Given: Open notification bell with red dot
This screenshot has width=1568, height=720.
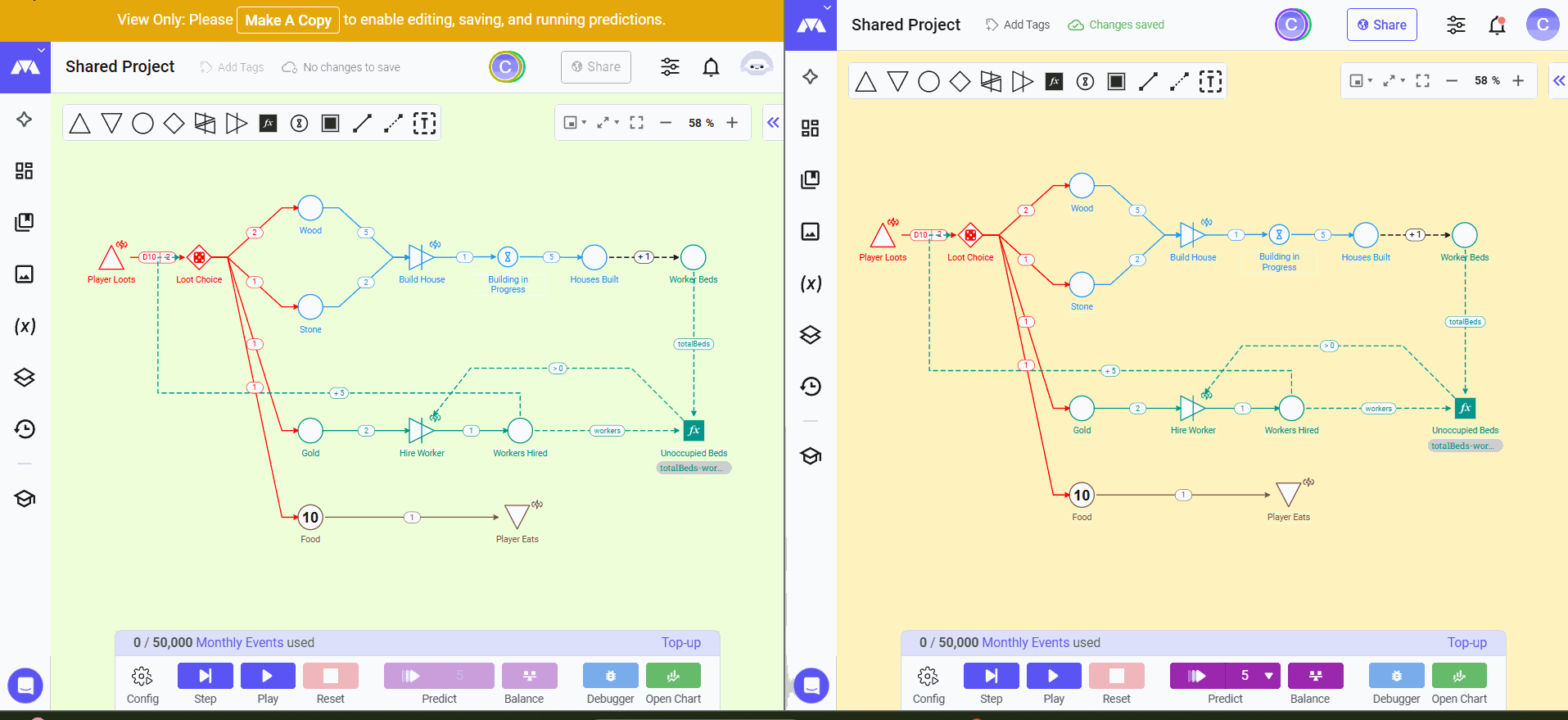Looking at the screenshot, I should [x=1497, y=25].
